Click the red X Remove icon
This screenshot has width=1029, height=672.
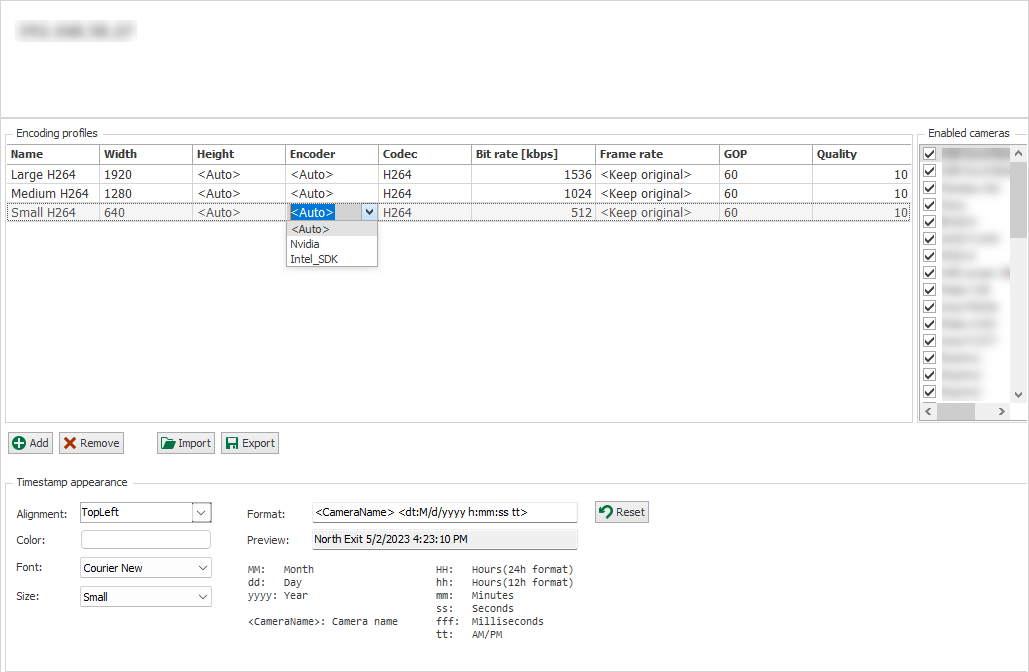[70, 443]
